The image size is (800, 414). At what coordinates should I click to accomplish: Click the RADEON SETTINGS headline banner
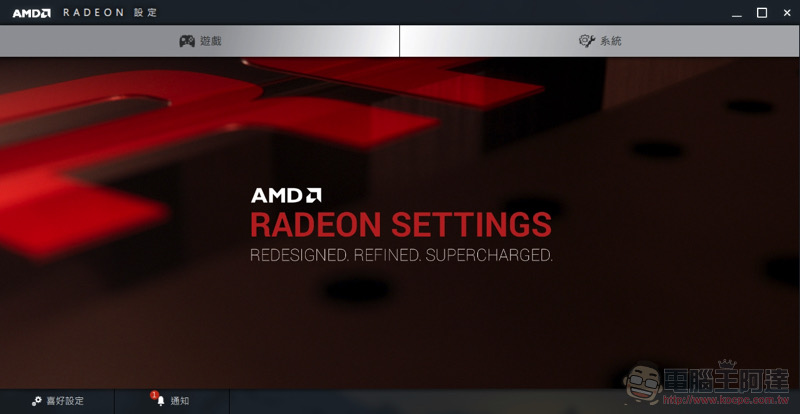click(401, 225)
